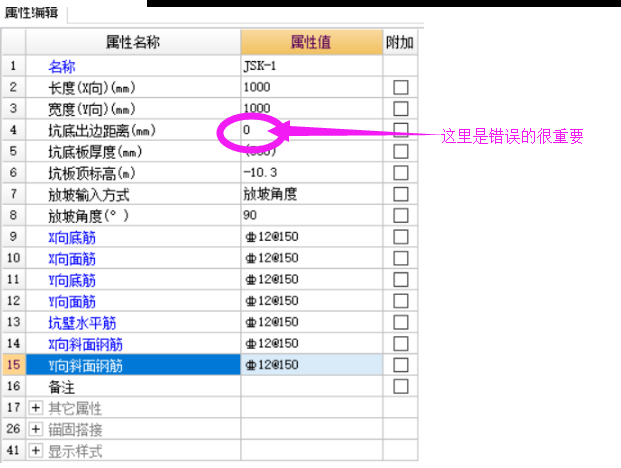Edit the Y向面筋 rebar value
Screen dimensions: 621x468
pos(311,301)
